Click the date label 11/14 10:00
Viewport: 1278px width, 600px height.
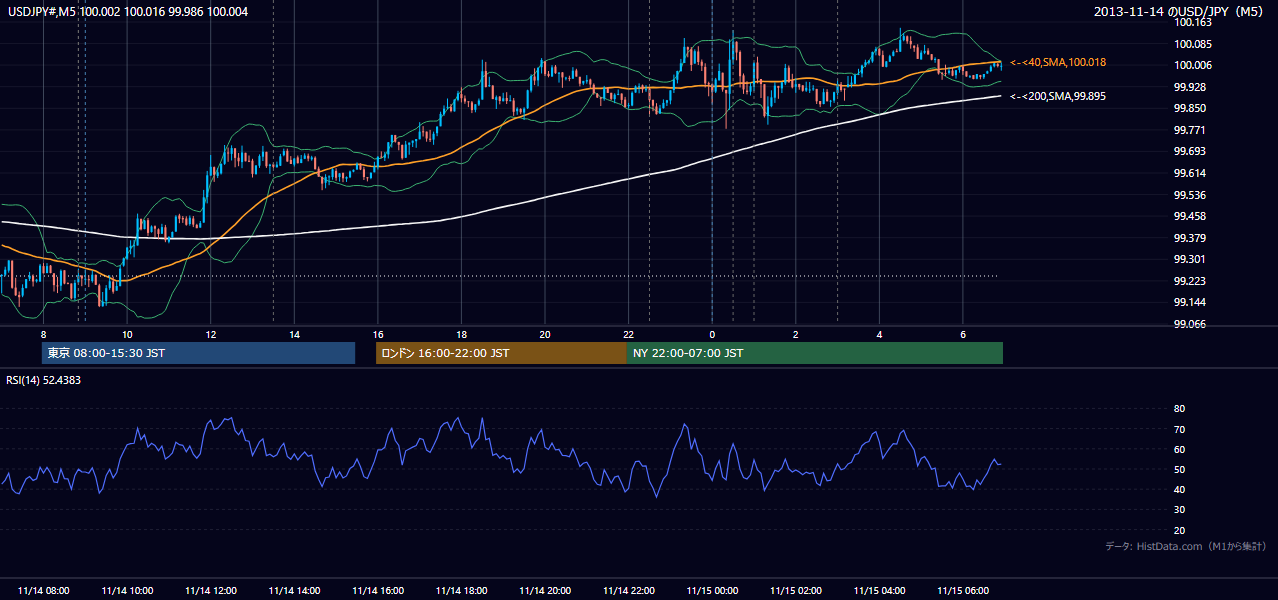coord(127,591)
